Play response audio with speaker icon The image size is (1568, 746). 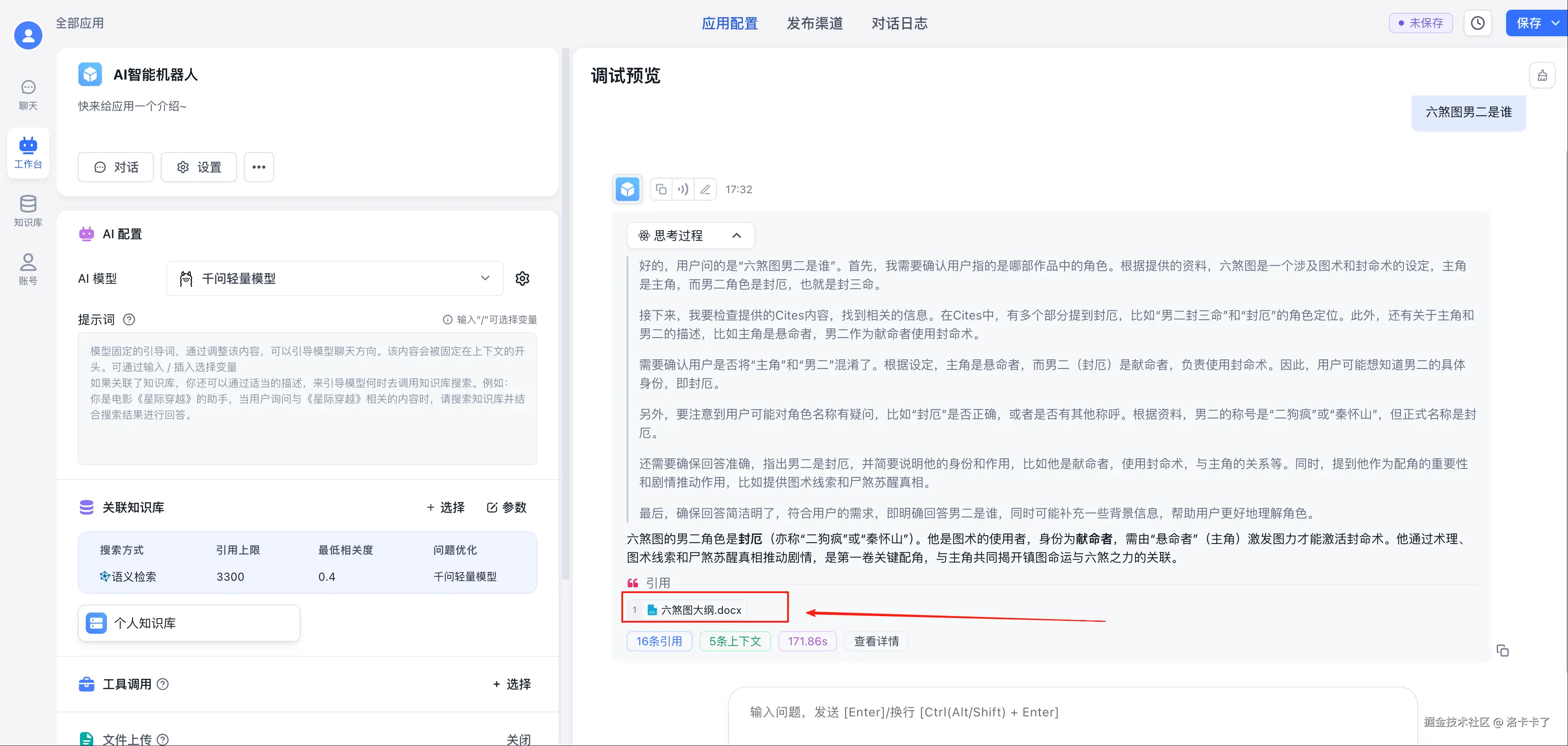tap(683, 189)
